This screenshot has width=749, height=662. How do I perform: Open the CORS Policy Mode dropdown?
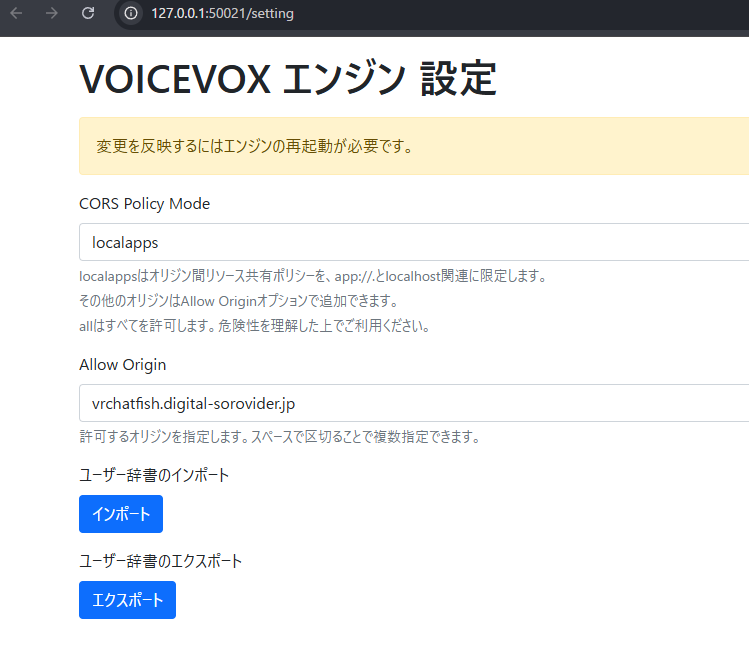(414, 242)
